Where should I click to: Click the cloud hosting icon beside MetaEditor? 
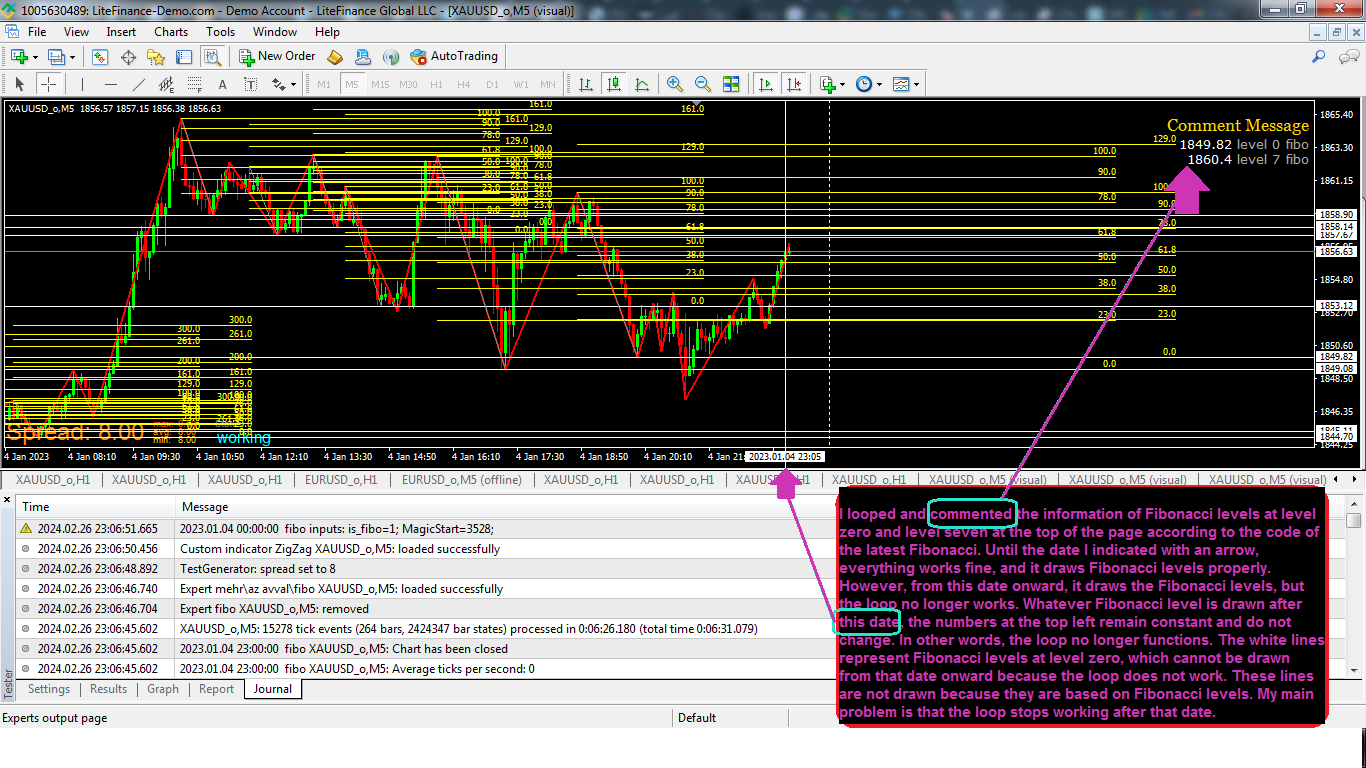pos(363,57)
